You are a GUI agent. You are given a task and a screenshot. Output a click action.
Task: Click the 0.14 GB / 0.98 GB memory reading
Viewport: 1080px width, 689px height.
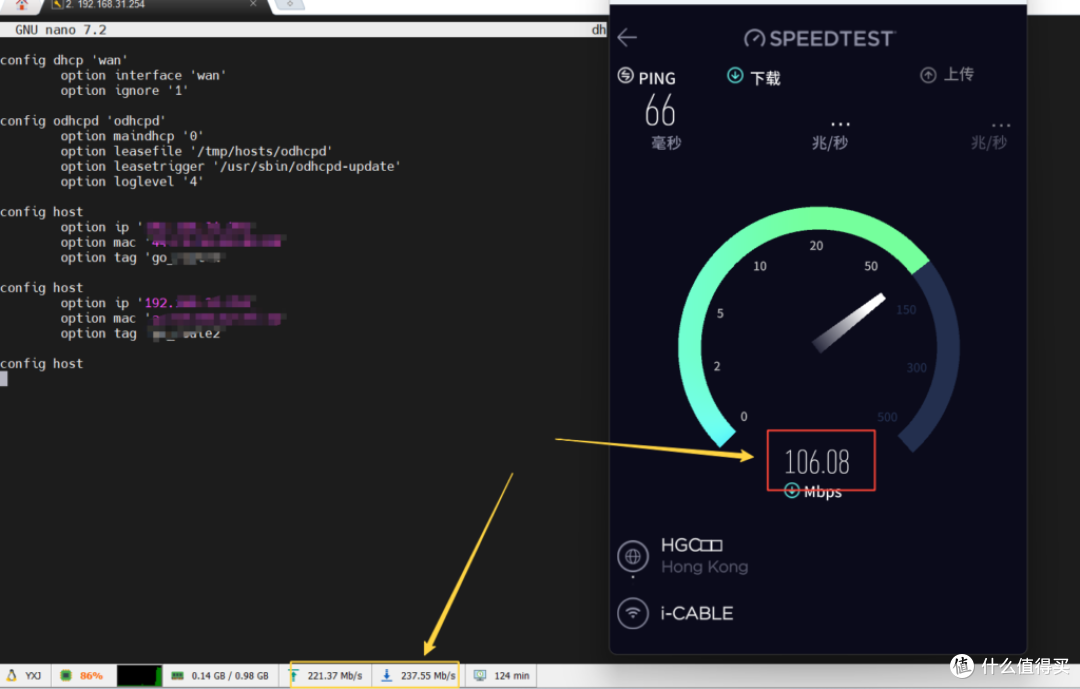[x=230, y=676]
